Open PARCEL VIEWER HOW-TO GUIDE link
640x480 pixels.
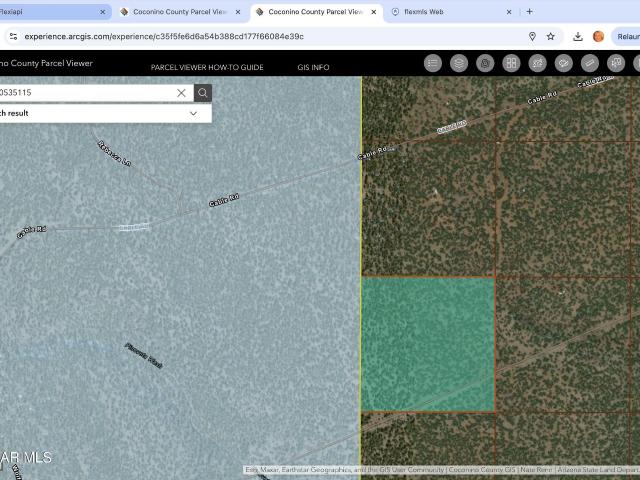point(207,67)
